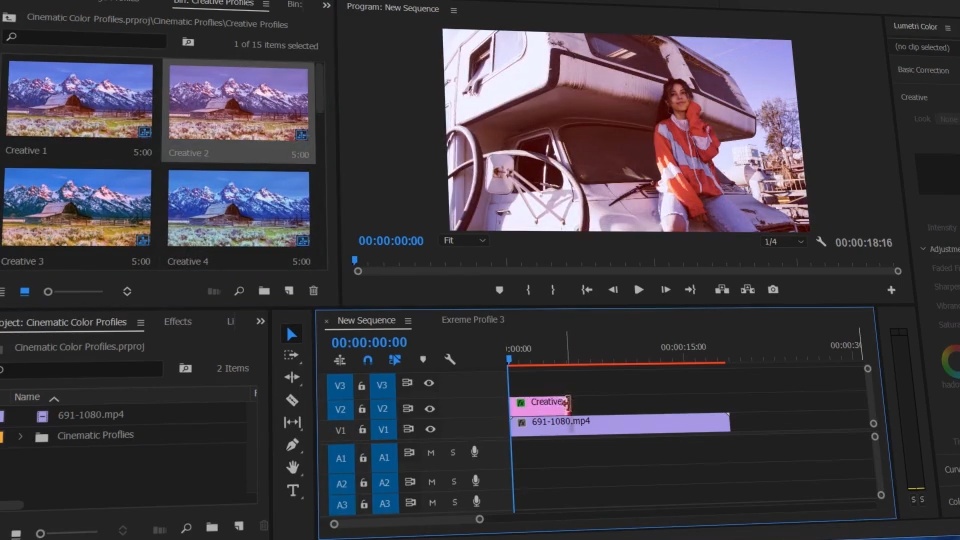Select the Pen tool
The height and width of the screenshot is (540, 960).
pos(292,444)
